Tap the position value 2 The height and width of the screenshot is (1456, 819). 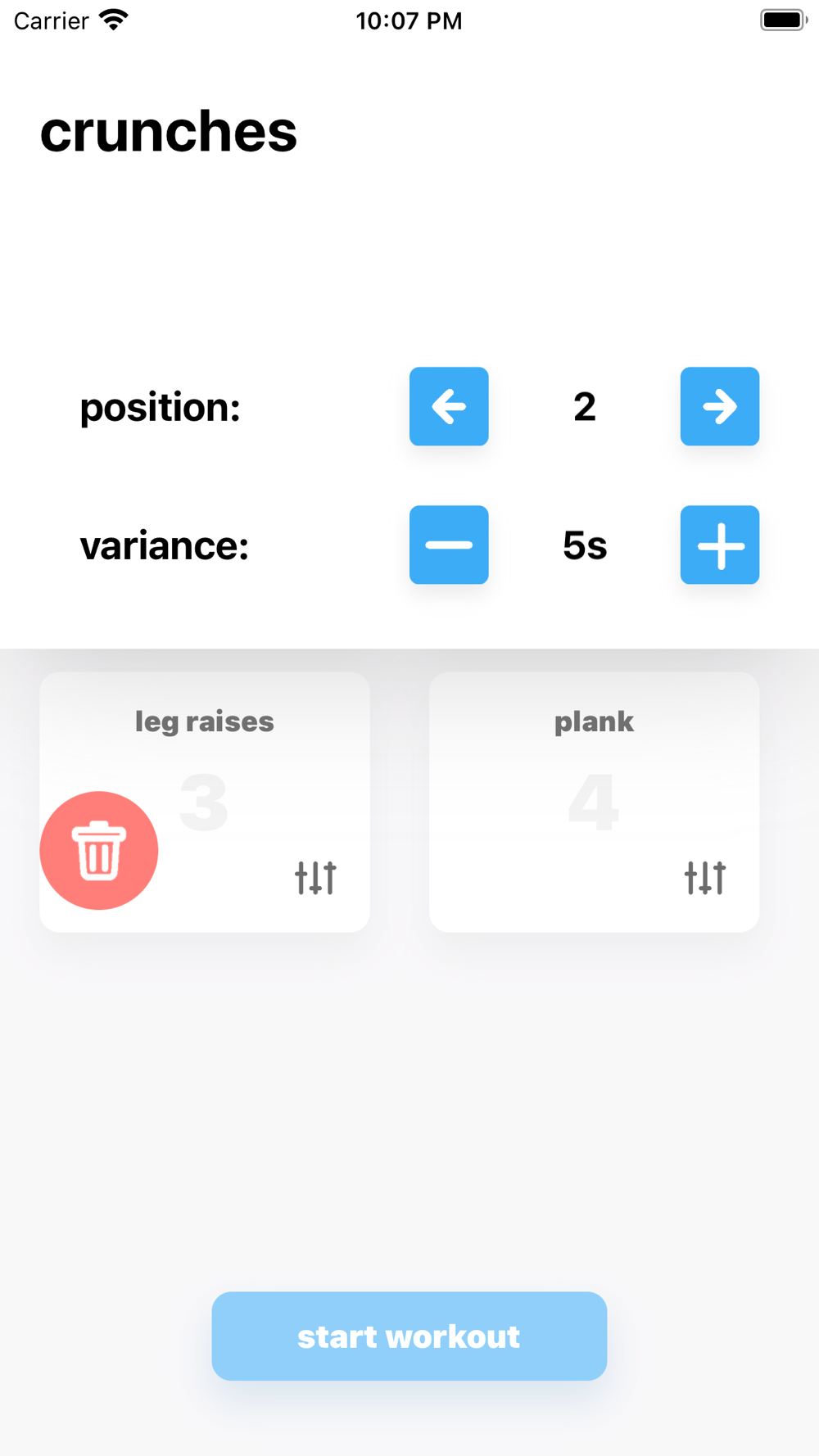[585, 406]
